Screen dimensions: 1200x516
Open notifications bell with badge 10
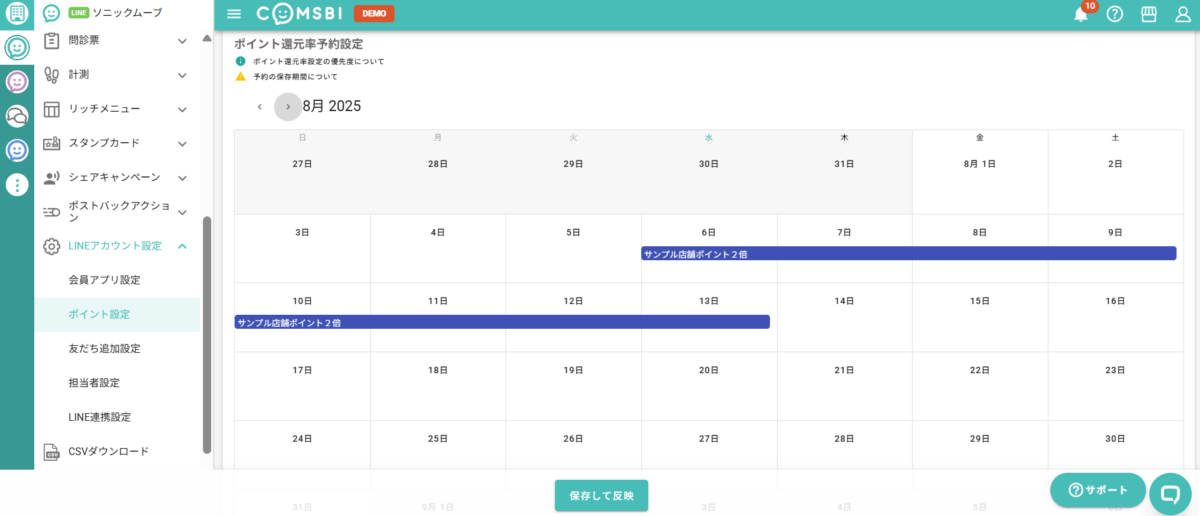[1081, 14]
